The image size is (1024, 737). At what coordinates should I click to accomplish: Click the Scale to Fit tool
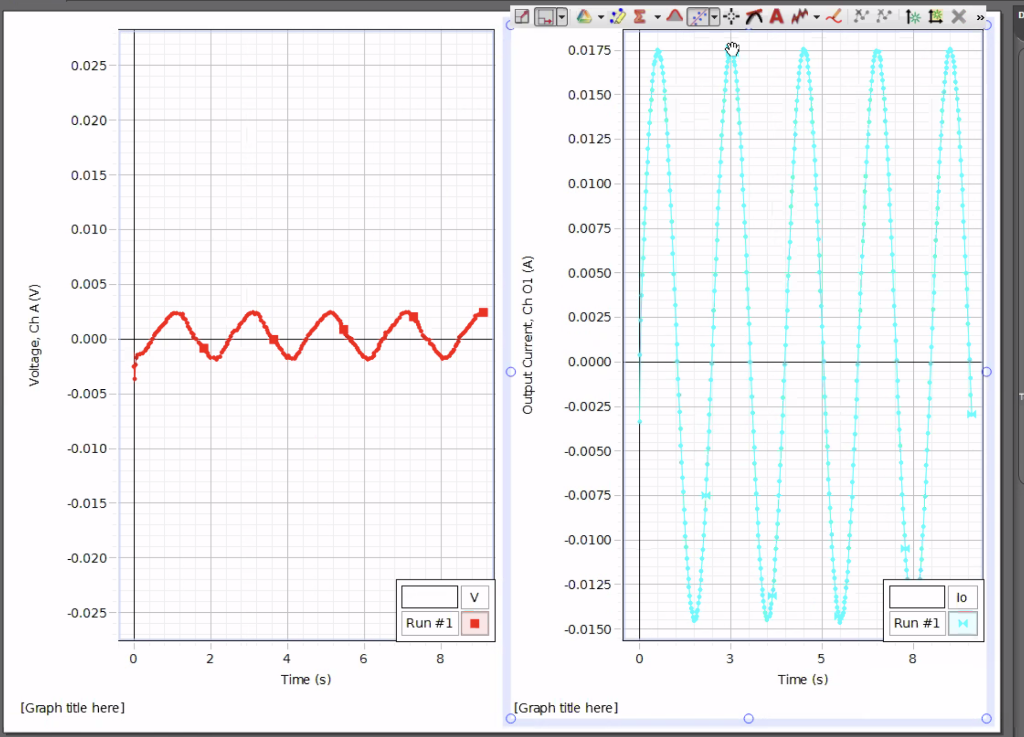click(x=522, y=16)
